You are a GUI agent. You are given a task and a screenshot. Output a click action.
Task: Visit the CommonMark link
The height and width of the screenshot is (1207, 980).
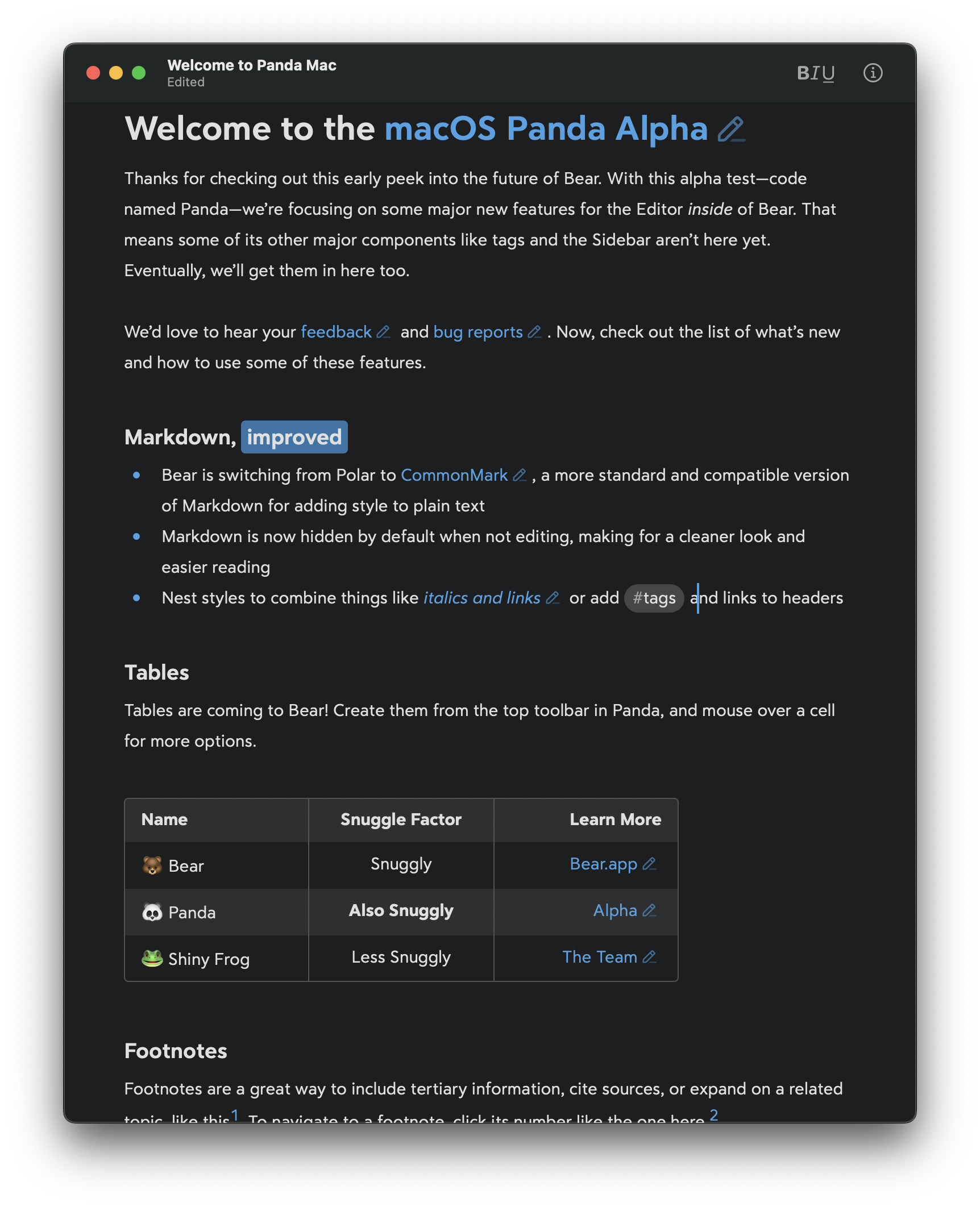click(454, 475)
